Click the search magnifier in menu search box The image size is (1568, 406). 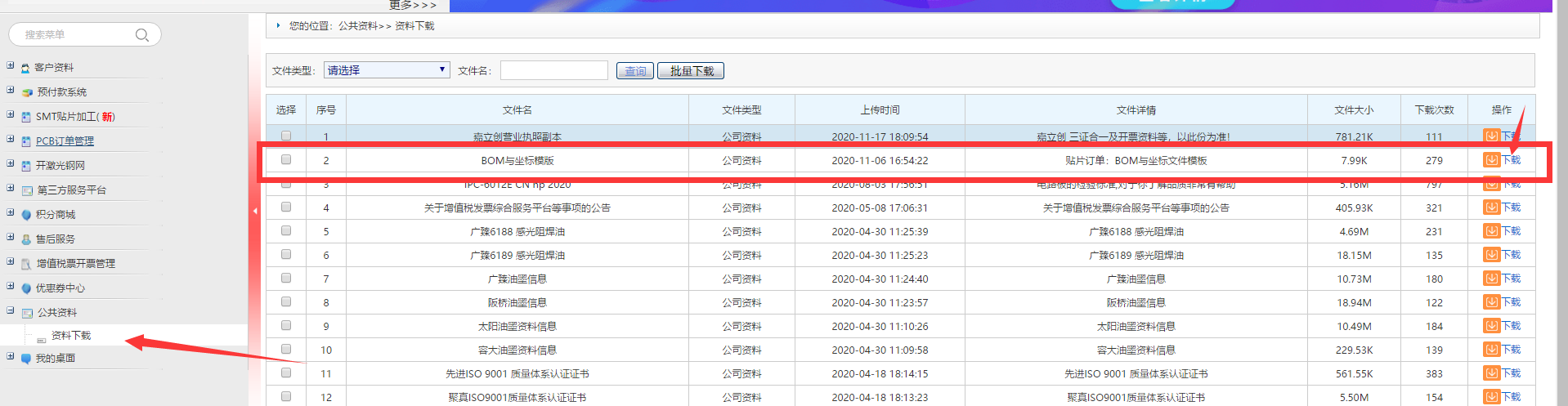pos(141,35)
